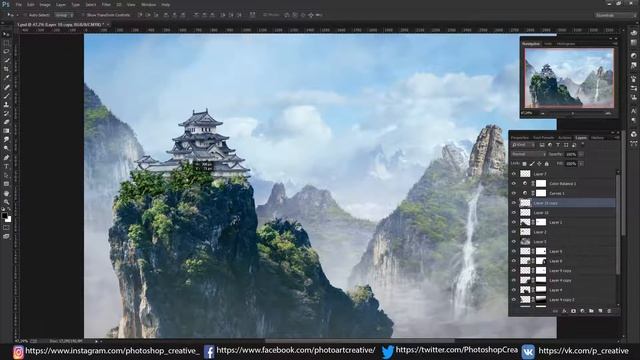Select the Rectangular Marquee tool
This screenshot has width=640, height=360.
[x=6, y=43]
